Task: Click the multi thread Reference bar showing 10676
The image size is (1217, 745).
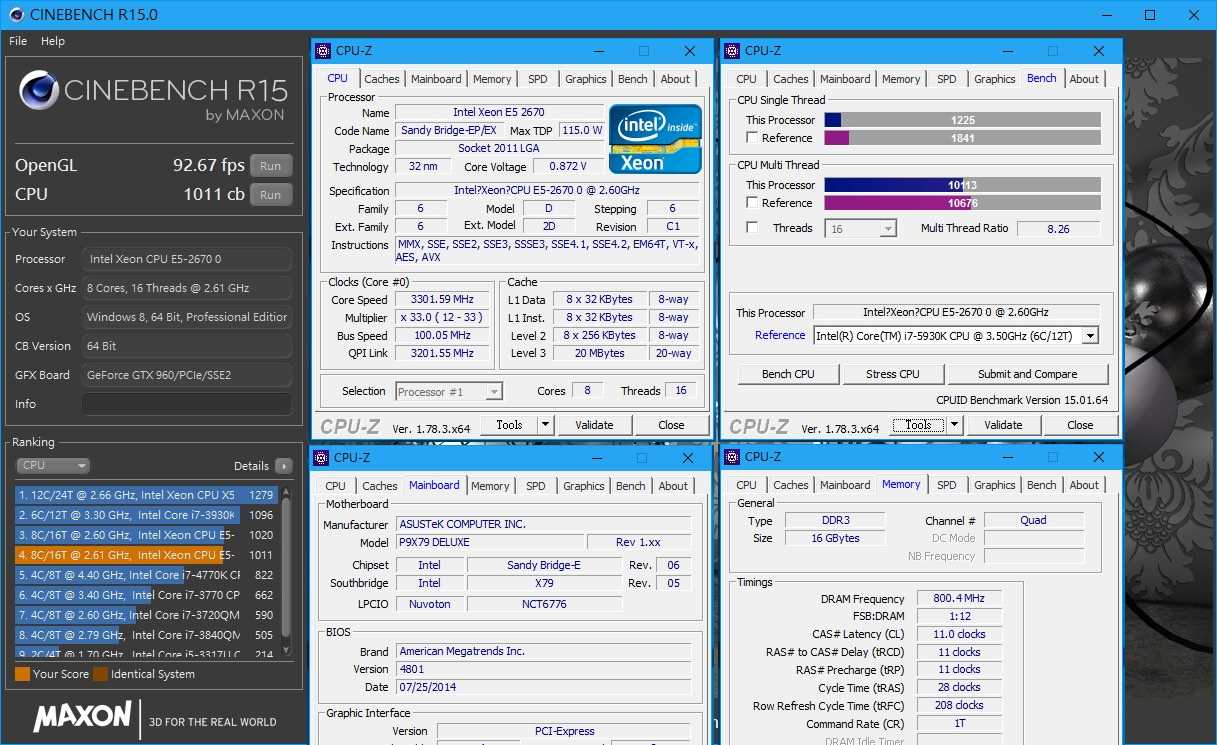Action: point(962,203)
